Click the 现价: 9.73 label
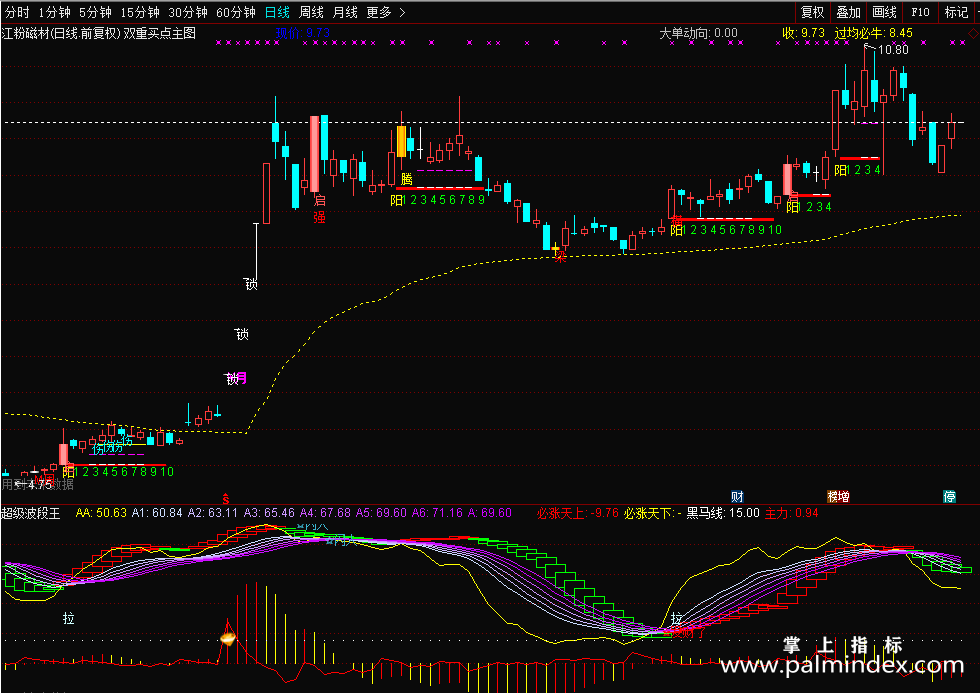Viewport: 980px width, 693px height. pos(302,33)
